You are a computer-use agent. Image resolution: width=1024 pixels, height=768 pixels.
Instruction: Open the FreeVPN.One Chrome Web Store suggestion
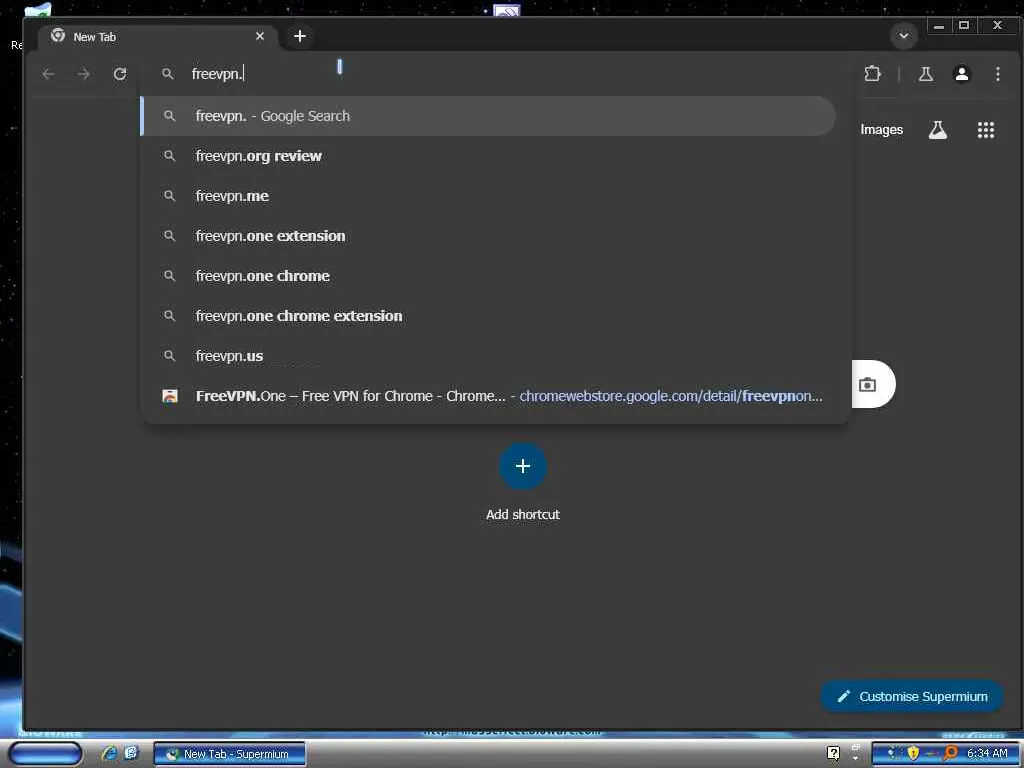pyautogui.click(x=488, y=396)
